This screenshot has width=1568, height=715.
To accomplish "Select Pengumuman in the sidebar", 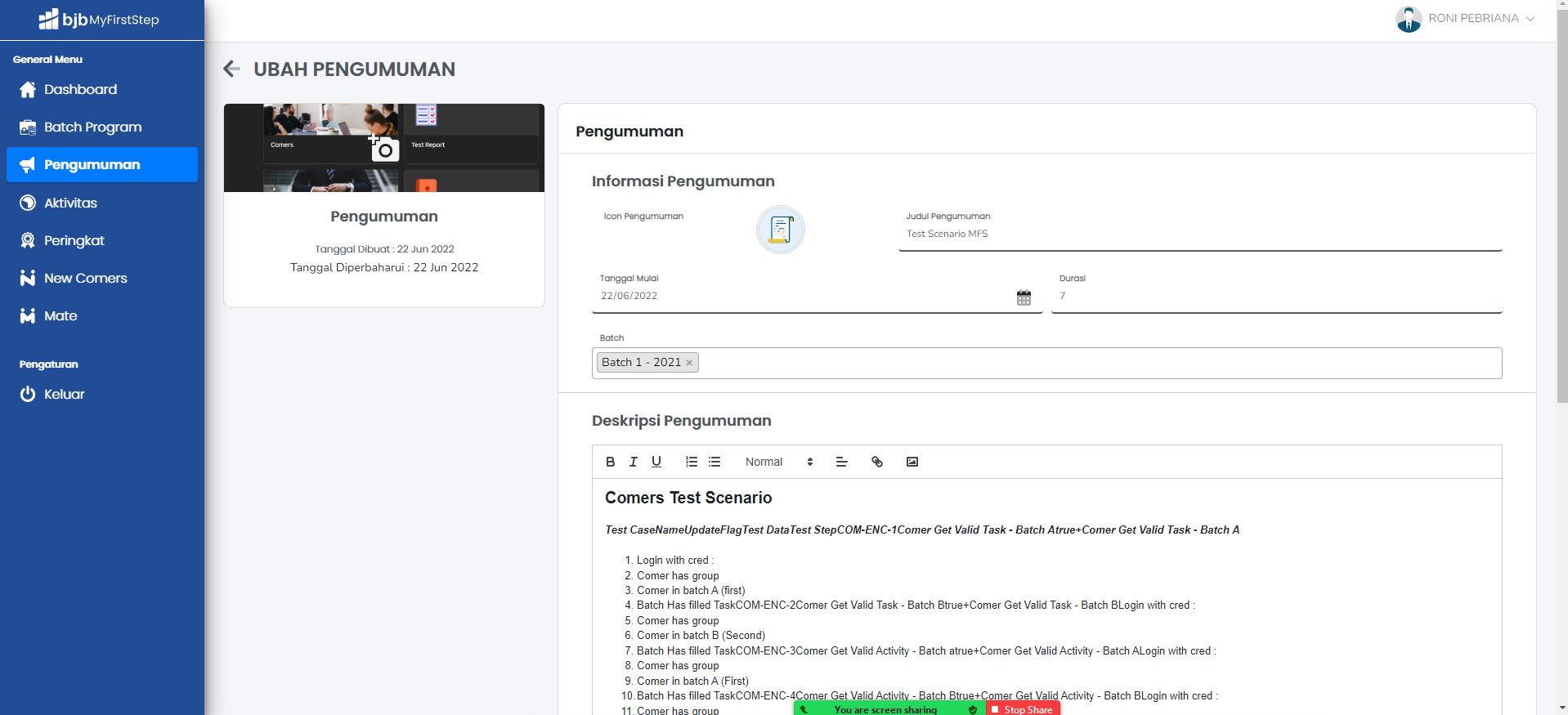I will click(102, 165).
